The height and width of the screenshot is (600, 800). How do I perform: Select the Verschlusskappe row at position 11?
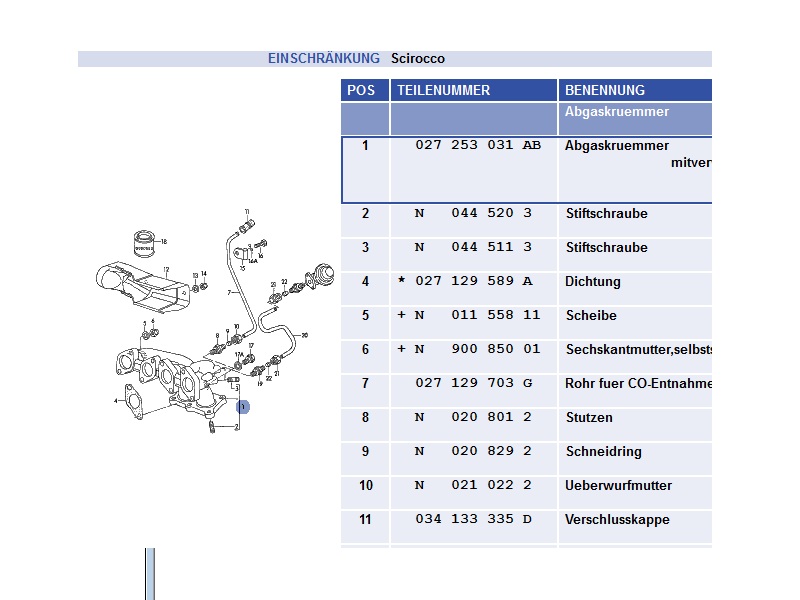click(616, 520)
